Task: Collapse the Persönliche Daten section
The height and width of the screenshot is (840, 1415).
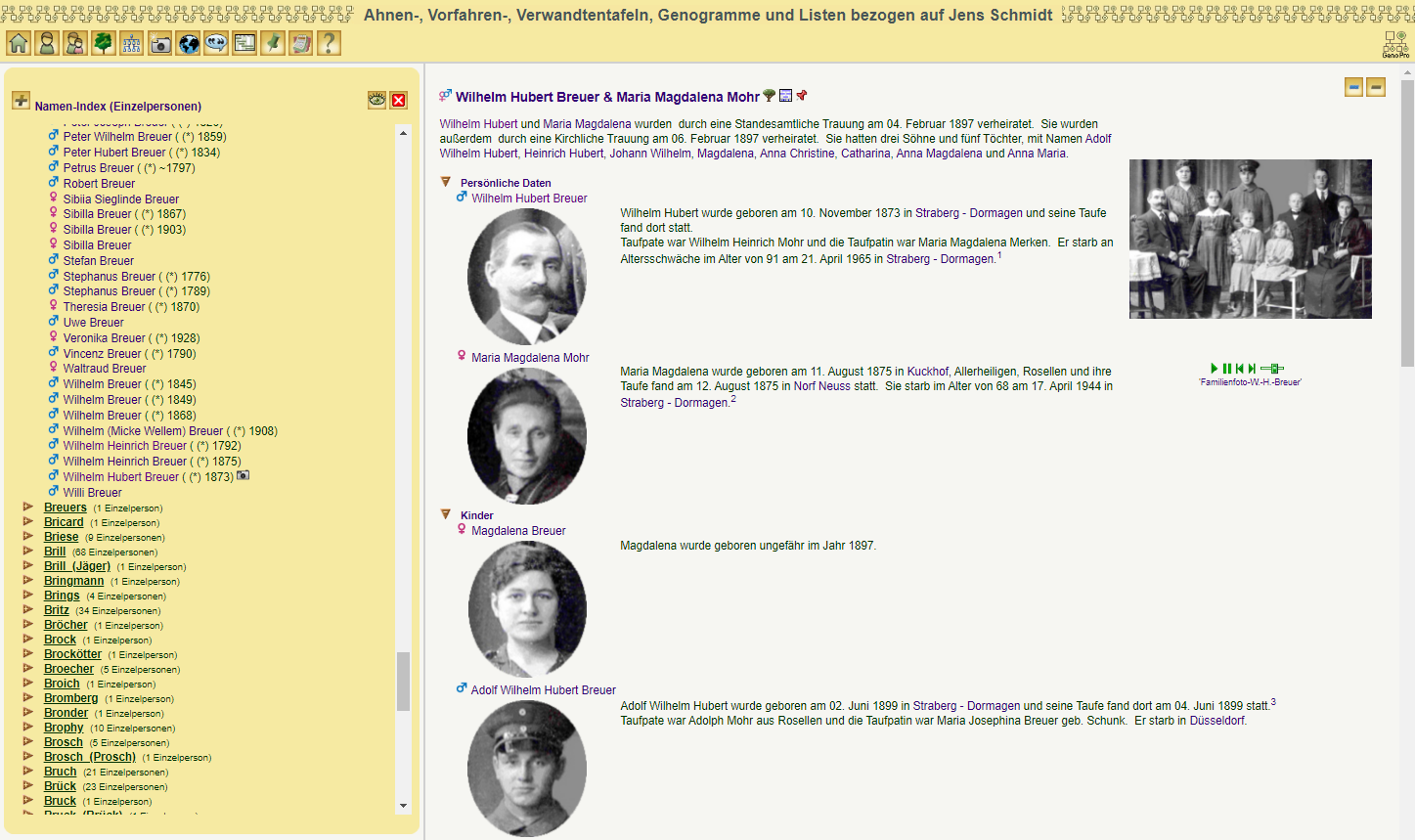Action: [446, 182]
